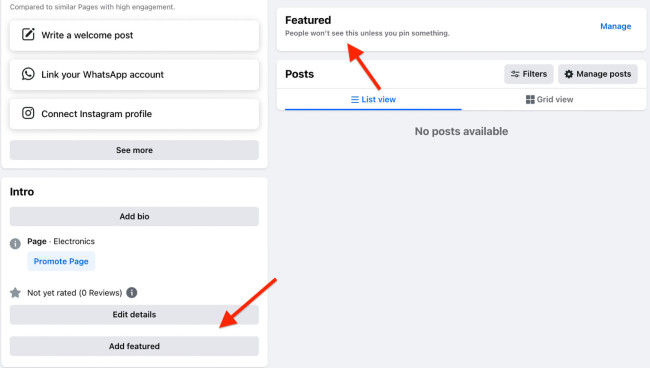
Task: Click the Add featured button
Action: (134, 346)
